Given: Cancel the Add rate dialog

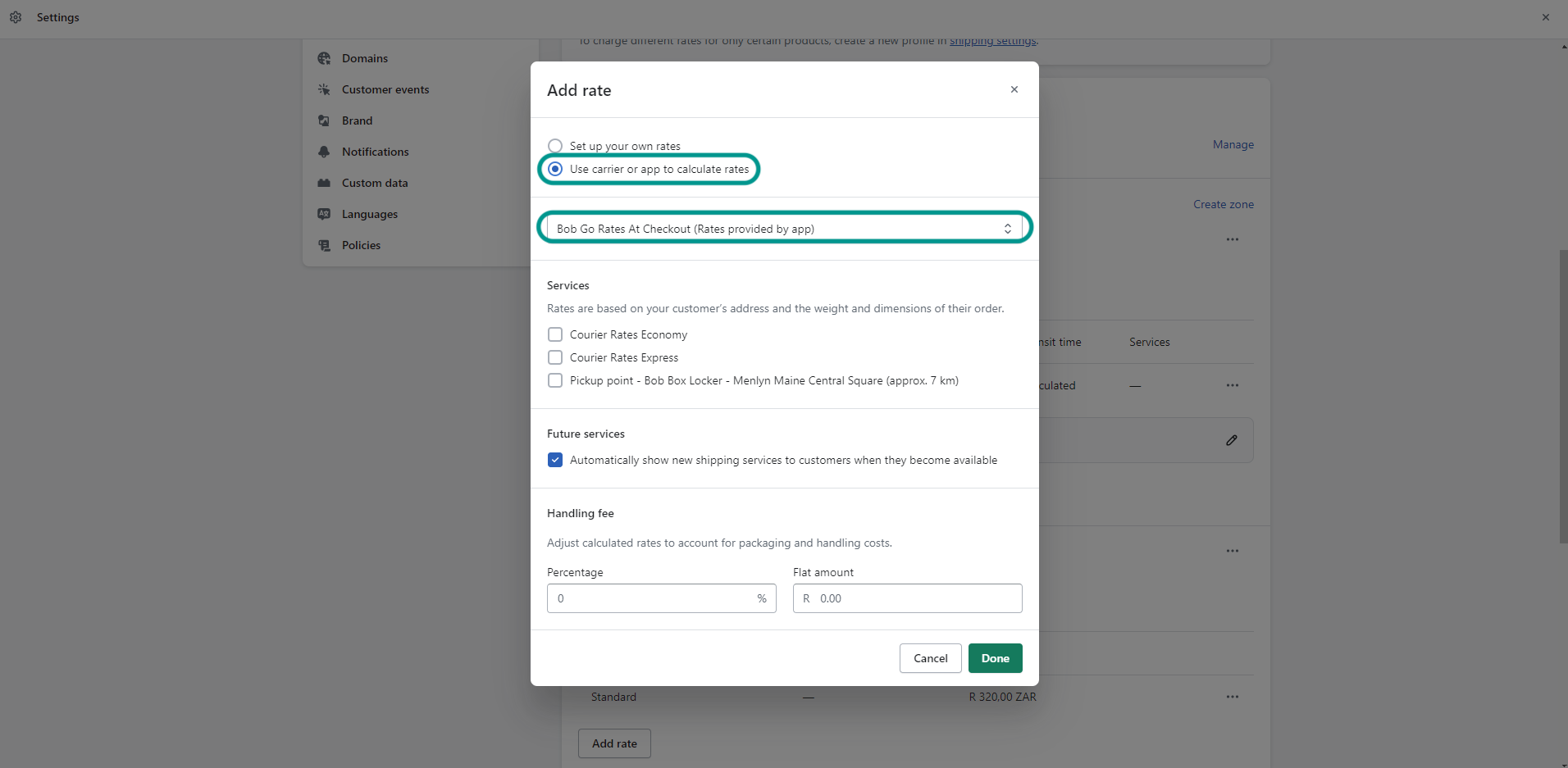Looking at the screenshot, I should pos(930,658).
